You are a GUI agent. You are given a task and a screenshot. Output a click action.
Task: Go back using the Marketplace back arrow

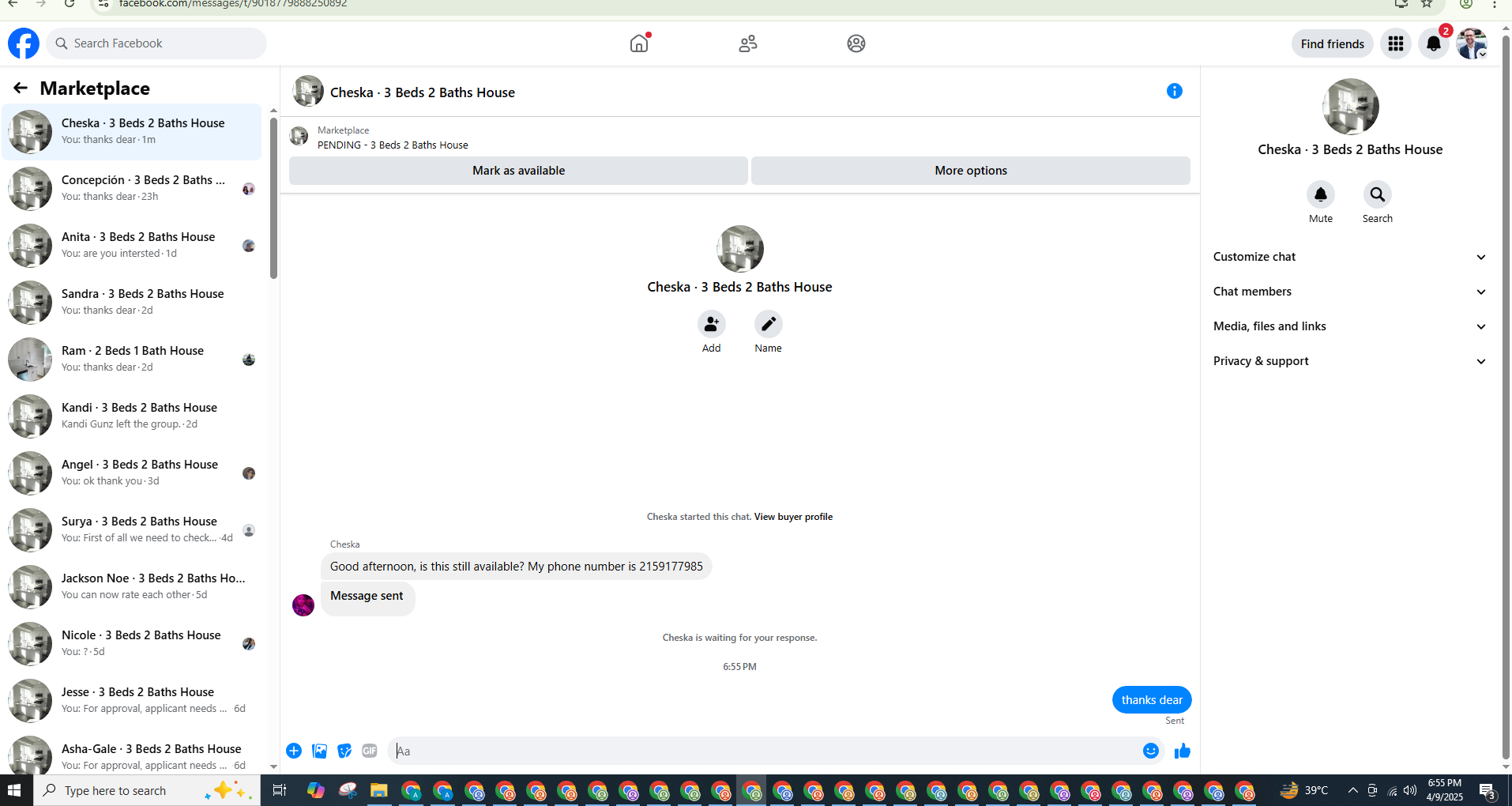click(21, 88)
